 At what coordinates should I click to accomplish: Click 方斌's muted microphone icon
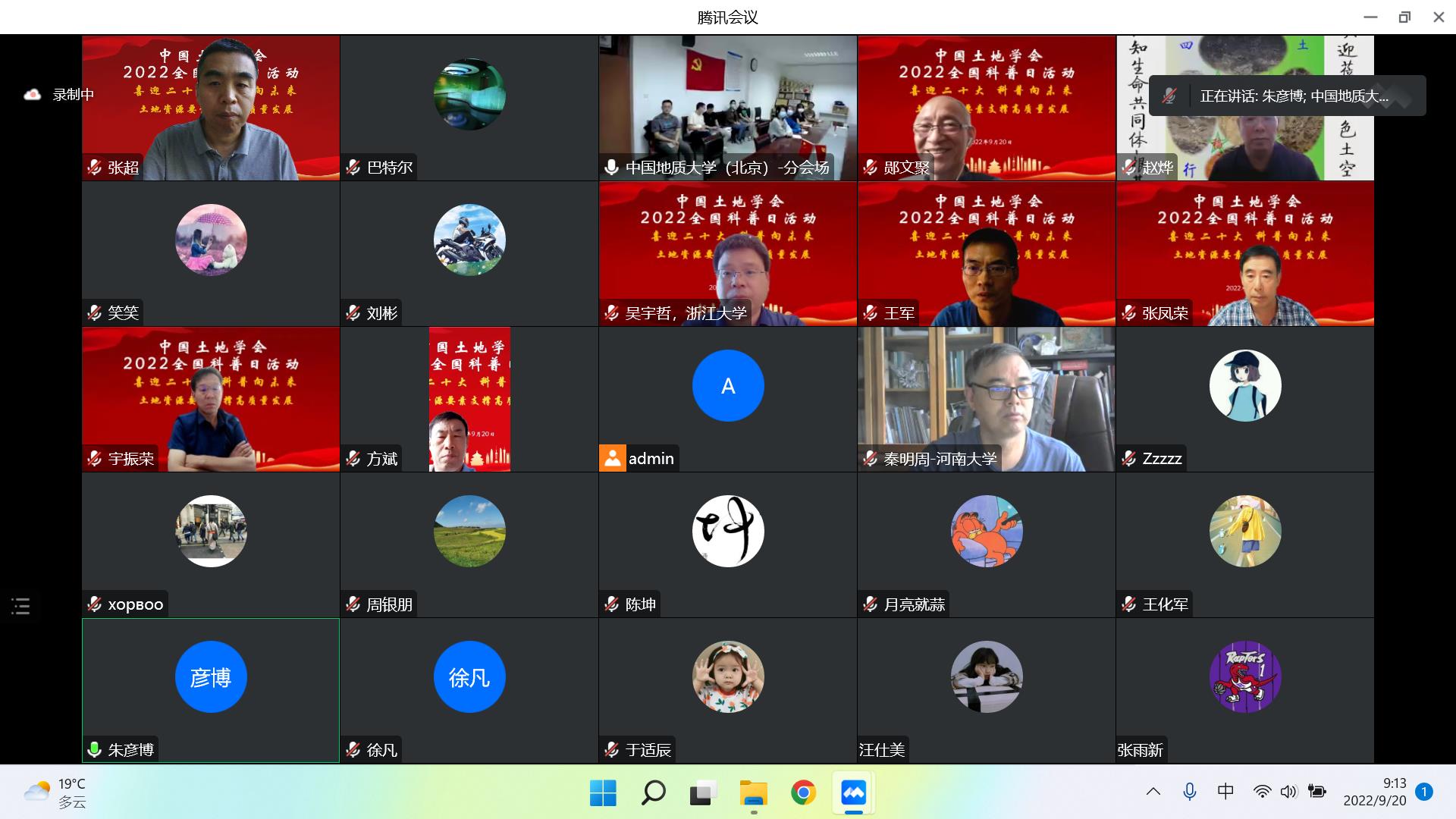pyautogui.click(x=353, y=459)
